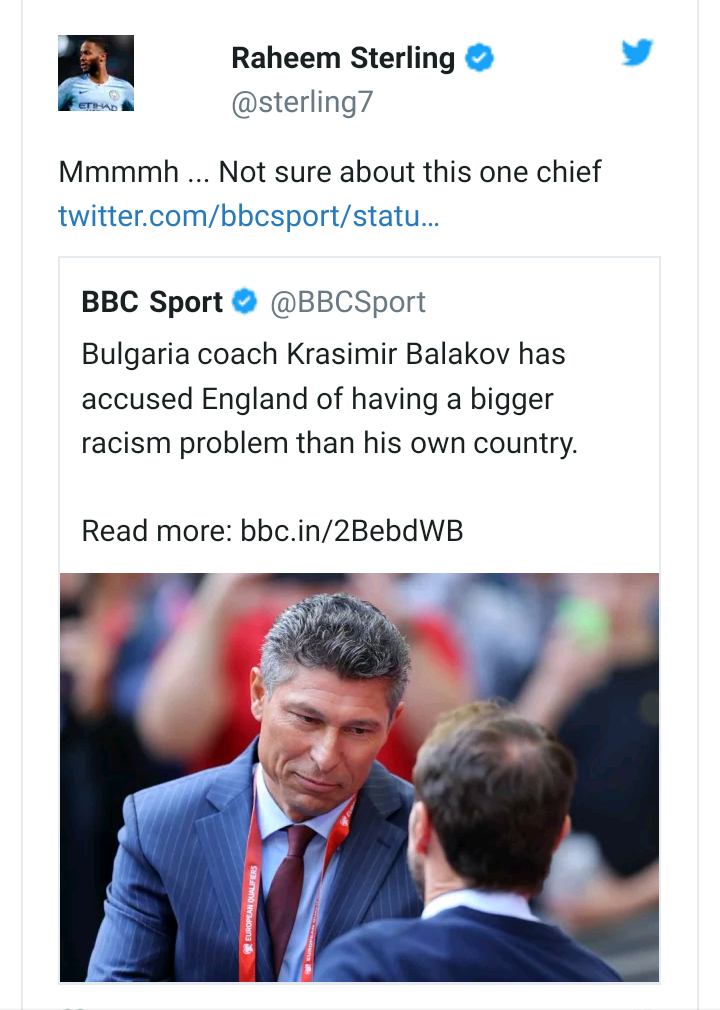Screen dimensions: 720x1010
Task: Open the bbc.in/2BebdWB link
Action: click(351, 530)
